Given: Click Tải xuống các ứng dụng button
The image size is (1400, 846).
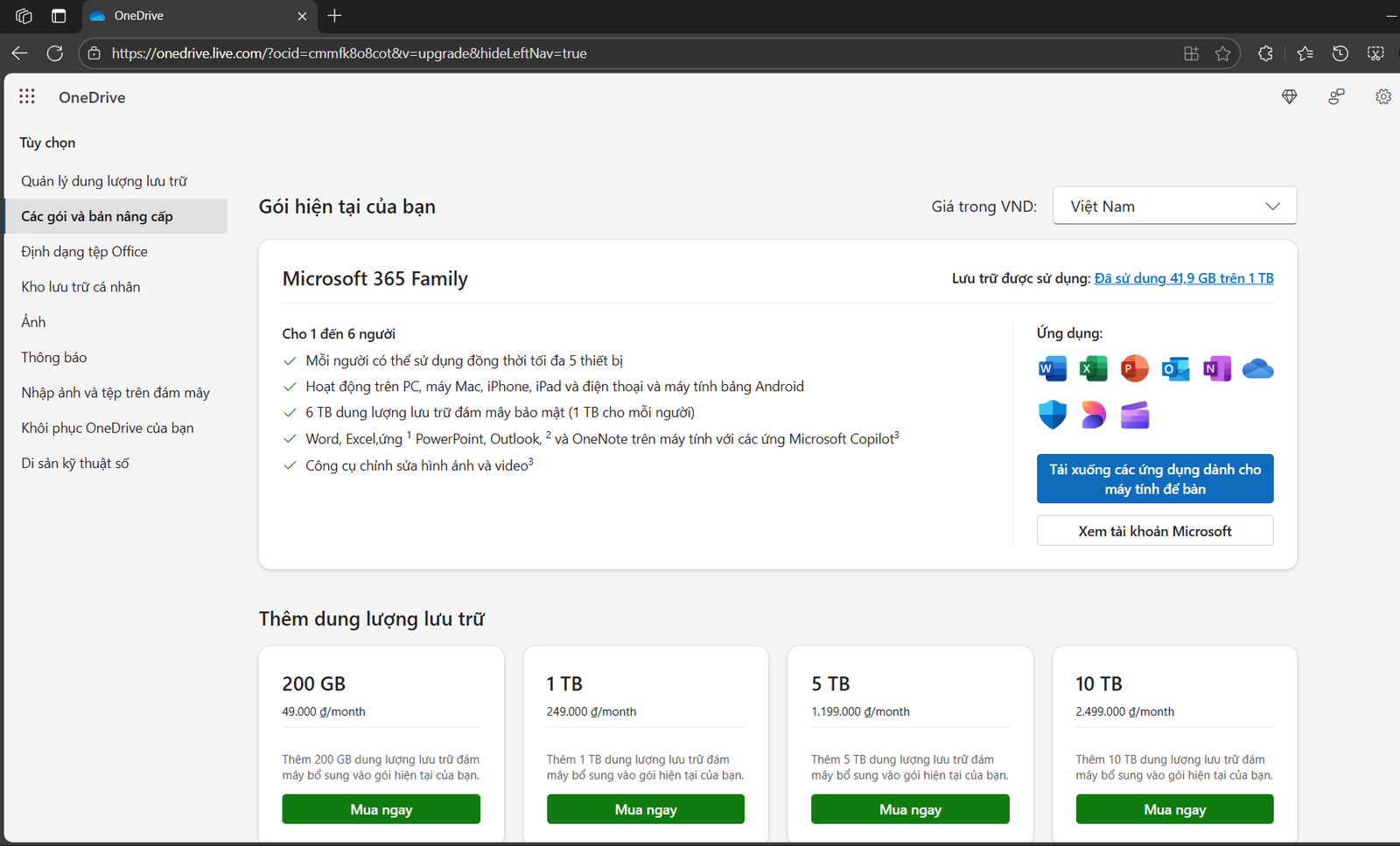Looking at the screenshot, I should (x=1155, y=479).
